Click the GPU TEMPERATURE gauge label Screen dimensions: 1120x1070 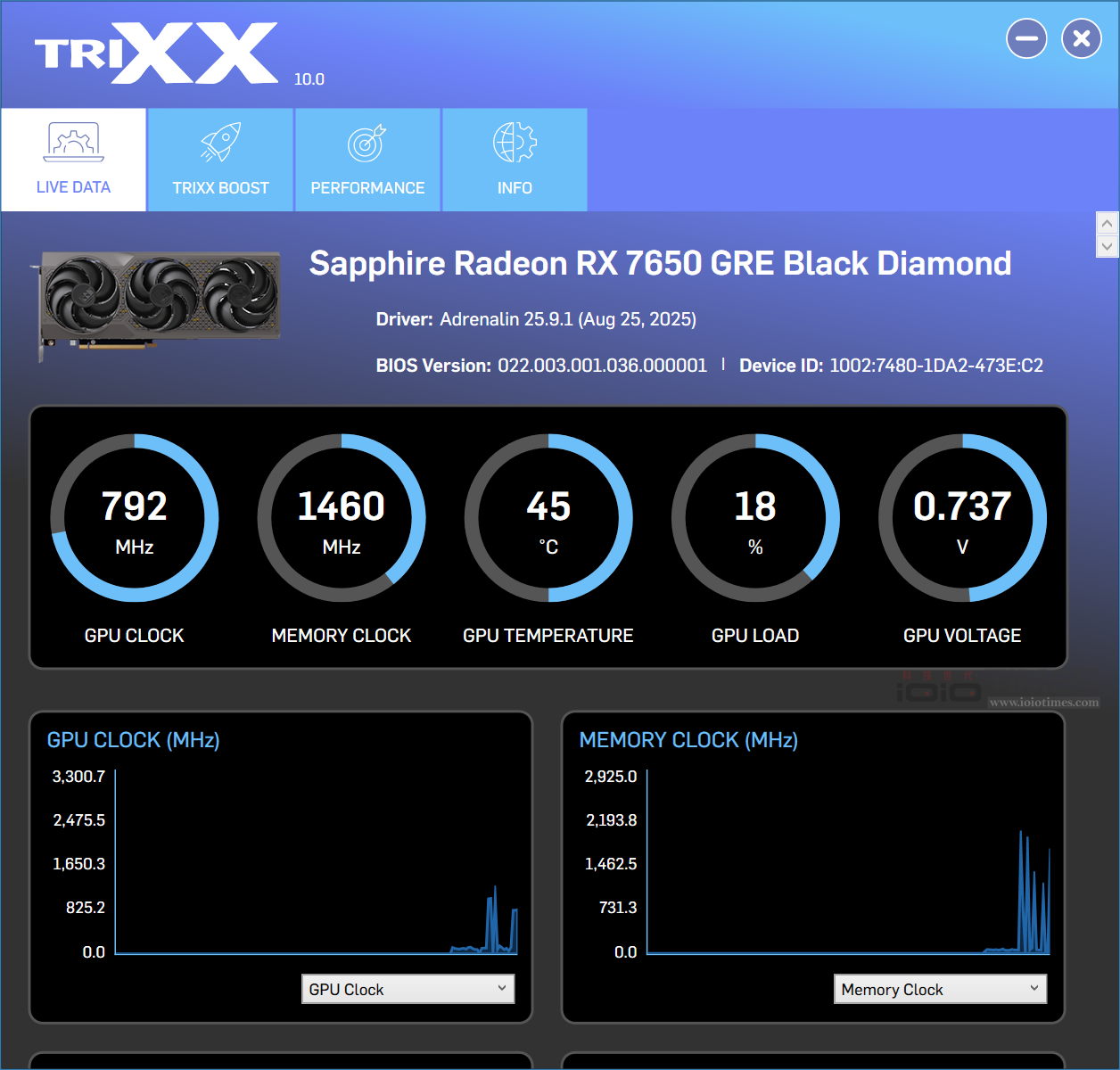pyautogui.click(x=548, y=636)
